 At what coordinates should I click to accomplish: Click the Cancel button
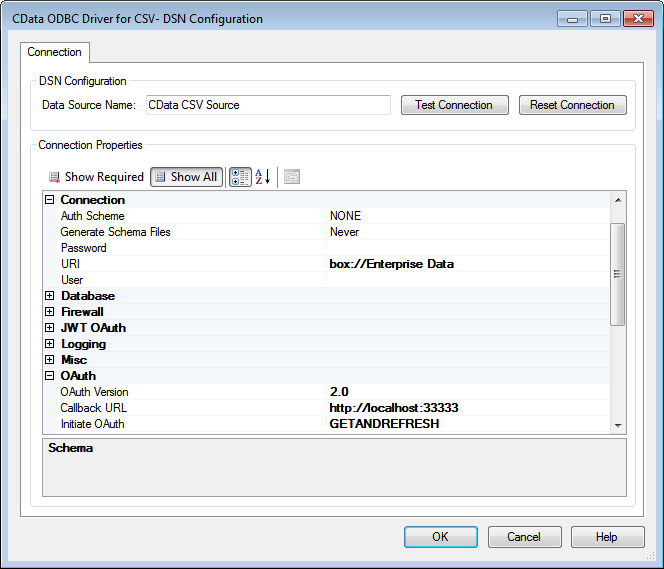[525, 537]
